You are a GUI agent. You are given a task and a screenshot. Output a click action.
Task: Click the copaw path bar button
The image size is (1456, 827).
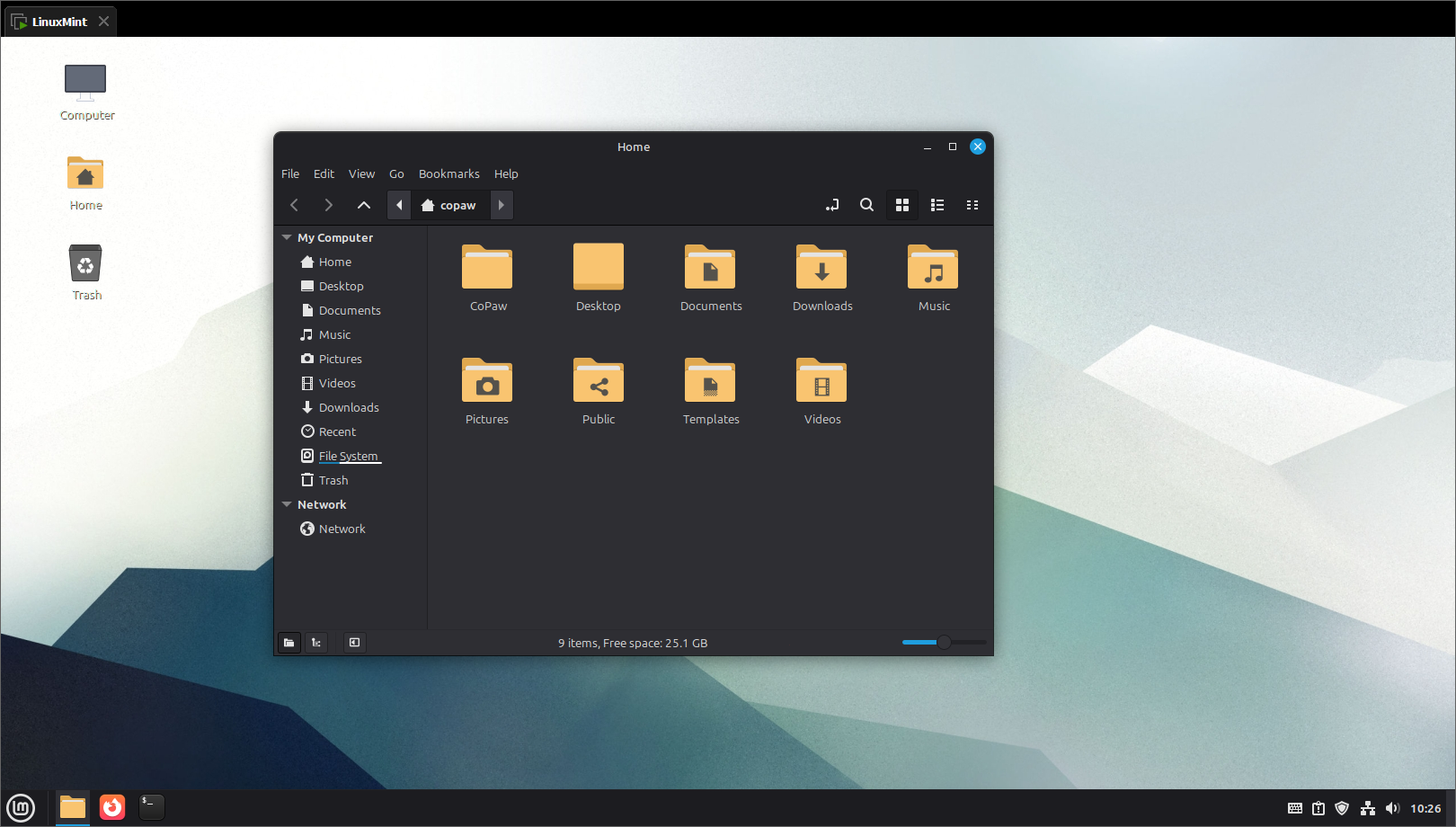click(x=449, y=205)
